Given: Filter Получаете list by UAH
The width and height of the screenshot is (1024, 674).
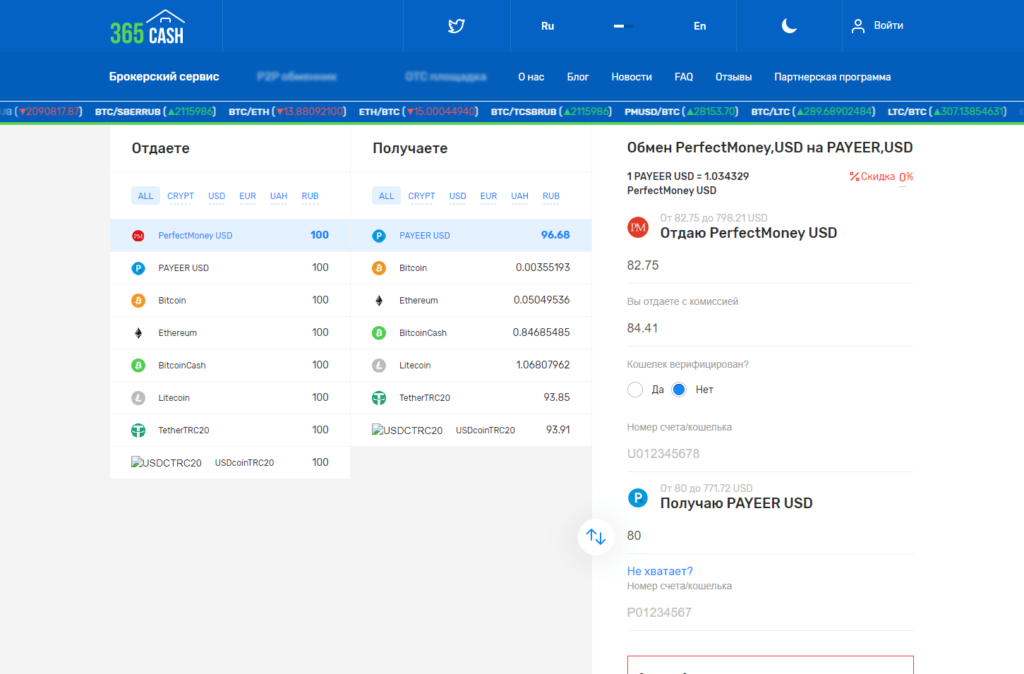Looking at the screenshot, I should [x=520, y=196].
